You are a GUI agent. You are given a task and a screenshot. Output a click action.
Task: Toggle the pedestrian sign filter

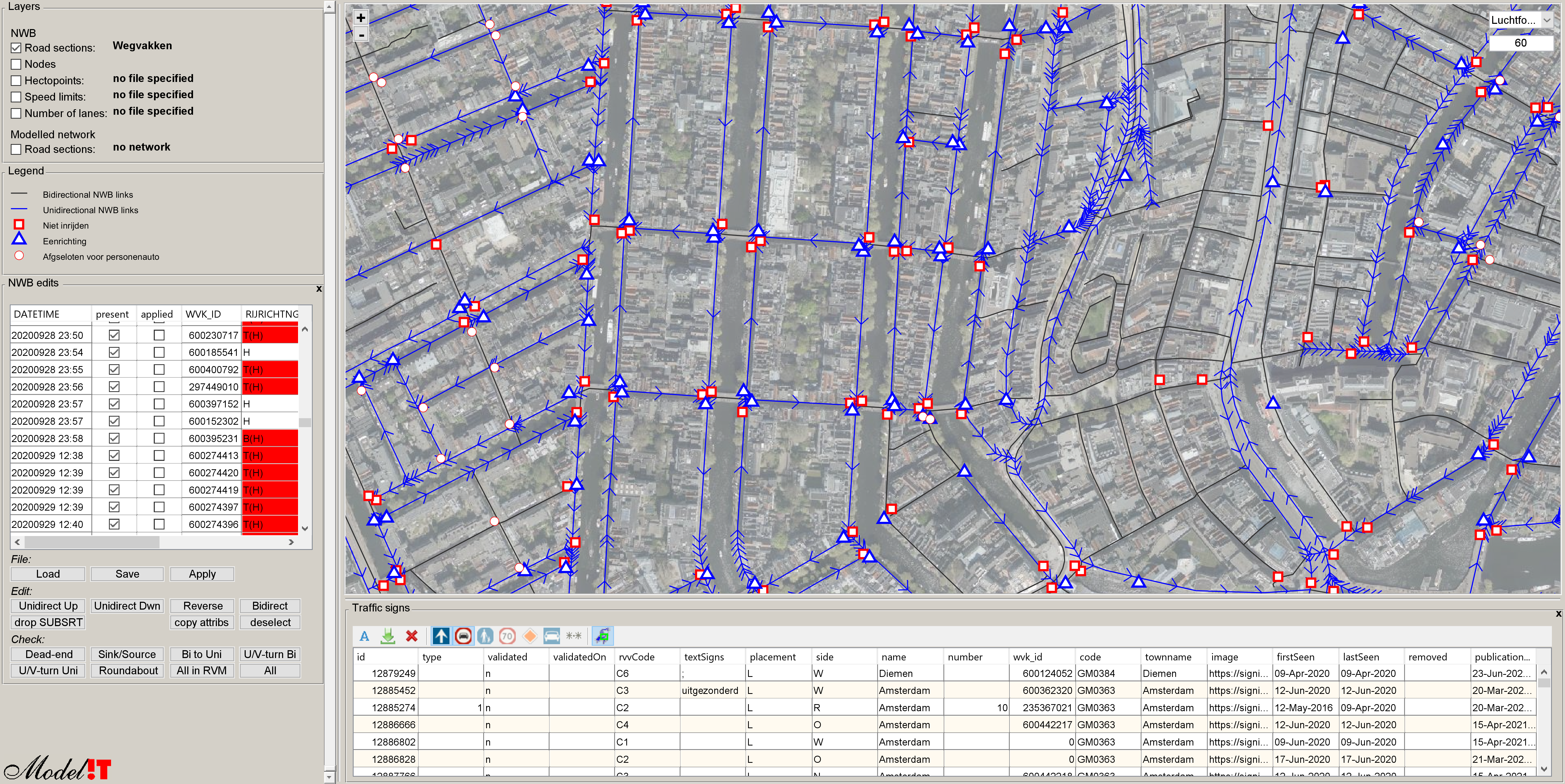[x=485, y=636]
